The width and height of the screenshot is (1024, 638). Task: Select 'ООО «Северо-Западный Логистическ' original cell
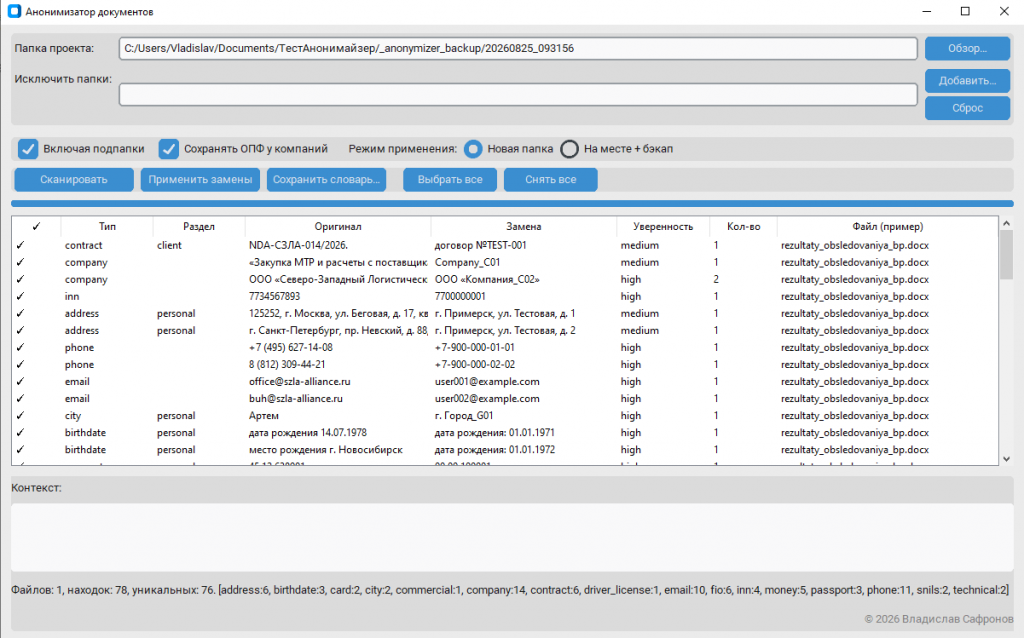tap(338, 279)
